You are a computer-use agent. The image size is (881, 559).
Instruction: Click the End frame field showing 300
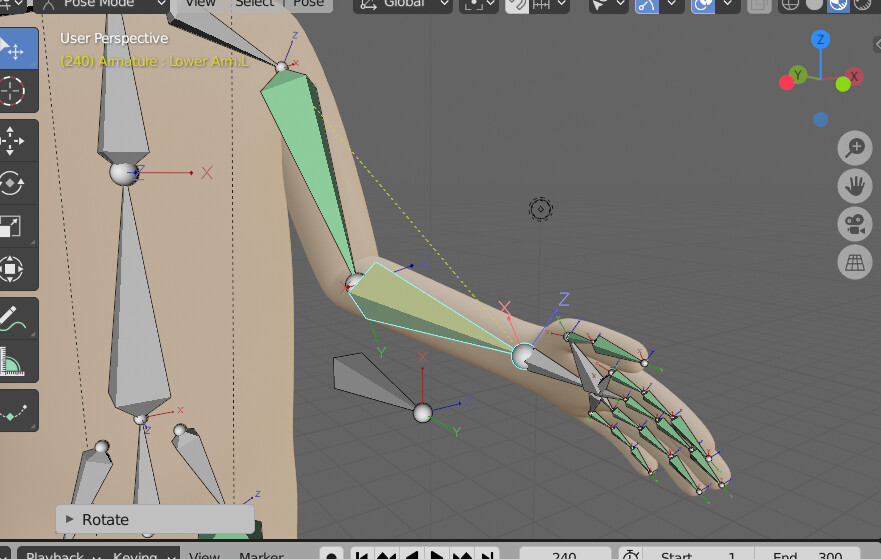click(x=807, y=555)
